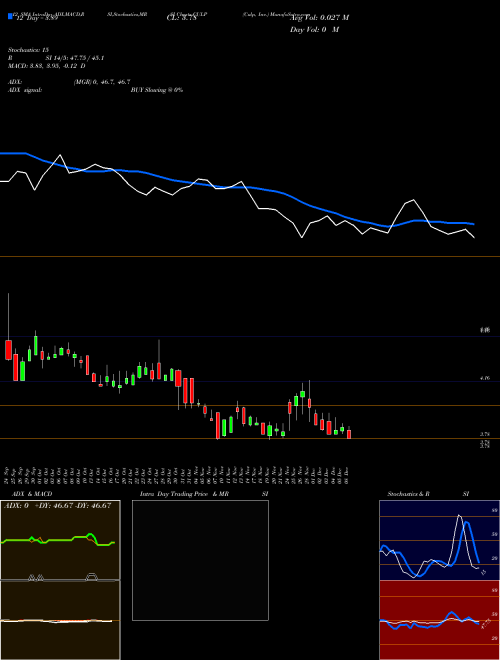The height and width of the screenshot is (660, 500).
Task: Click the 'Day Vol: 0 M' text
Action: click(x=314, y=30)
